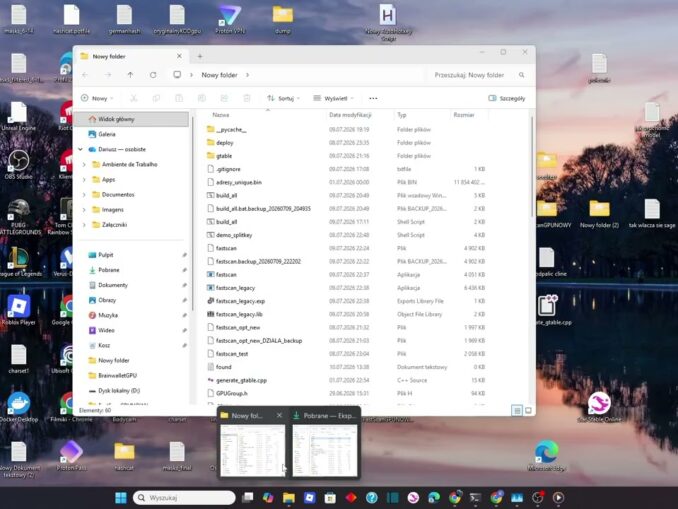678x509 pixels.
Task: Close the Nowy folder tab
Action: tap(179, 56)
